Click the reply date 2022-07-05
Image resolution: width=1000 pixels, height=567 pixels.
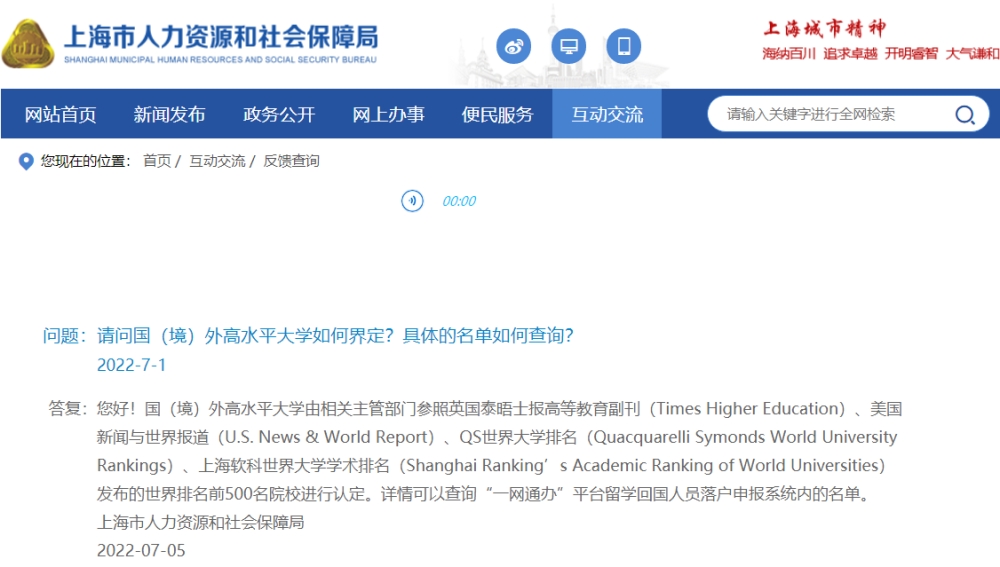pos(141,550)
